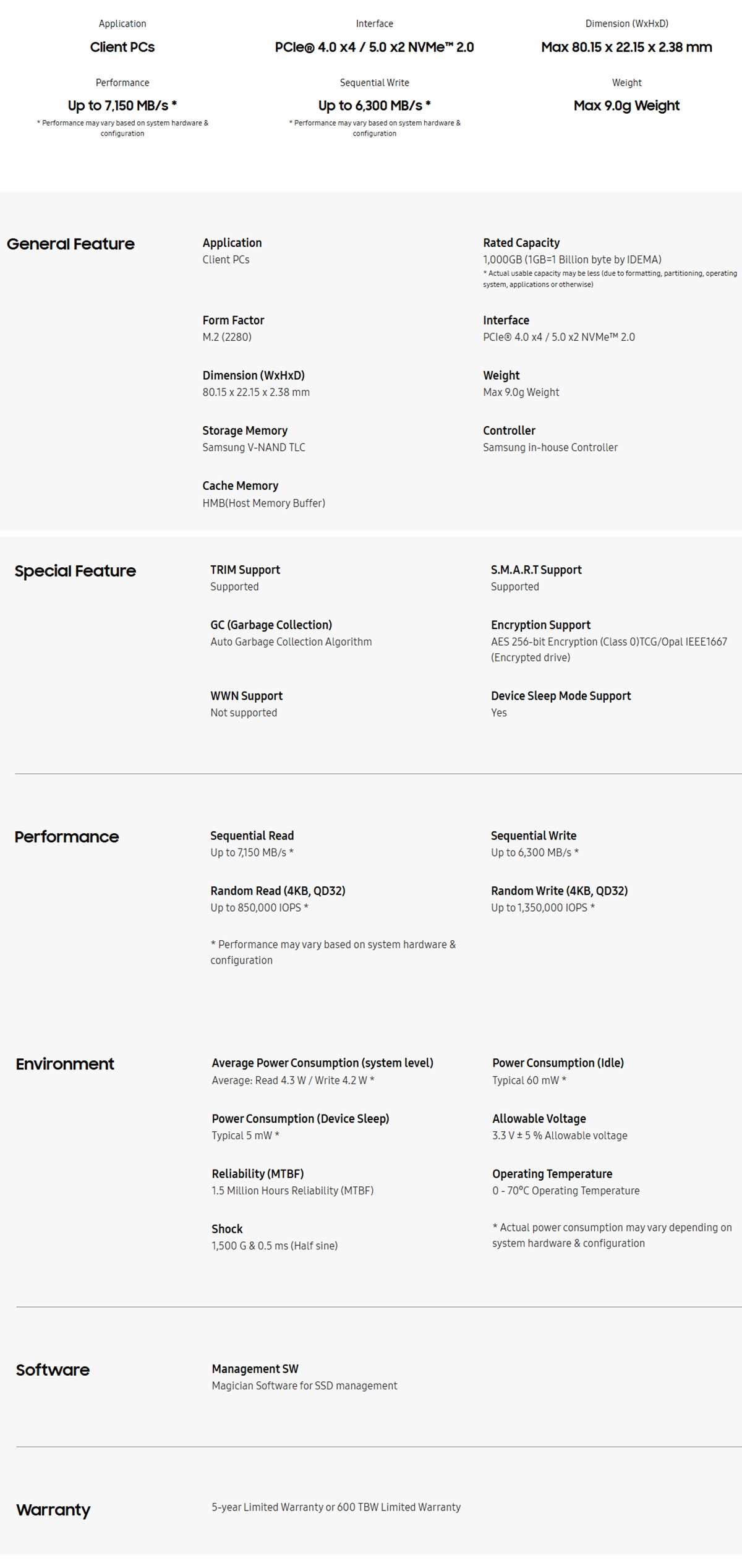Select the Up to 7,150 MB/s headline
Screen dimensions: 742x1568
click(122, 106)
